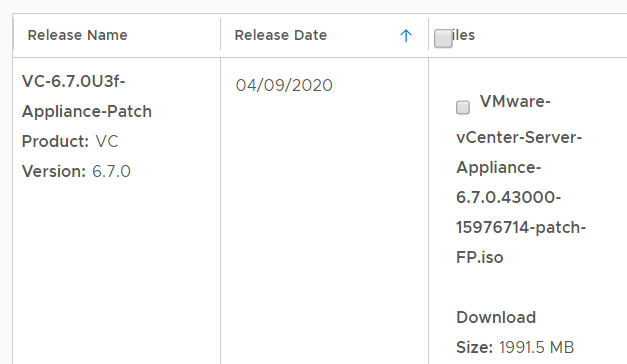
Task: Click the Files column header label
Action: tap(463, 35)
